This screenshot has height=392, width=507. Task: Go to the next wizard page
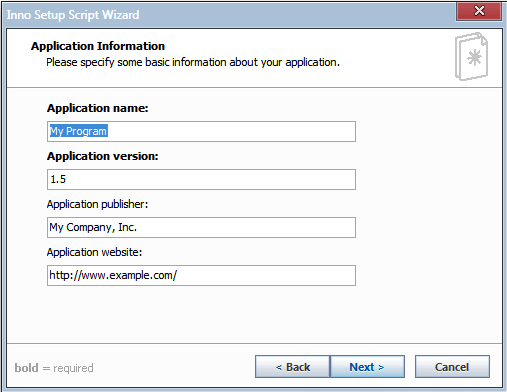pyautogui.click(x=367, y=367)
